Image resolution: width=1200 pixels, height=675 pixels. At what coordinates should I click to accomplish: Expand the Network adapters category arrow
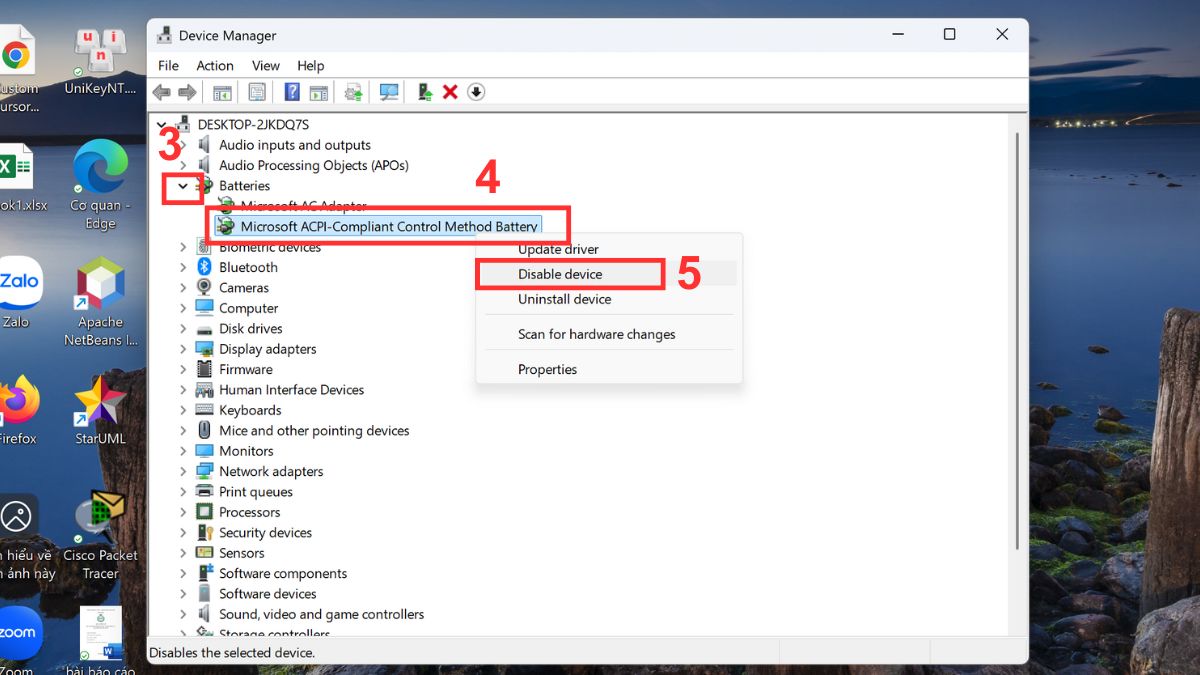[x=183, y=471]
